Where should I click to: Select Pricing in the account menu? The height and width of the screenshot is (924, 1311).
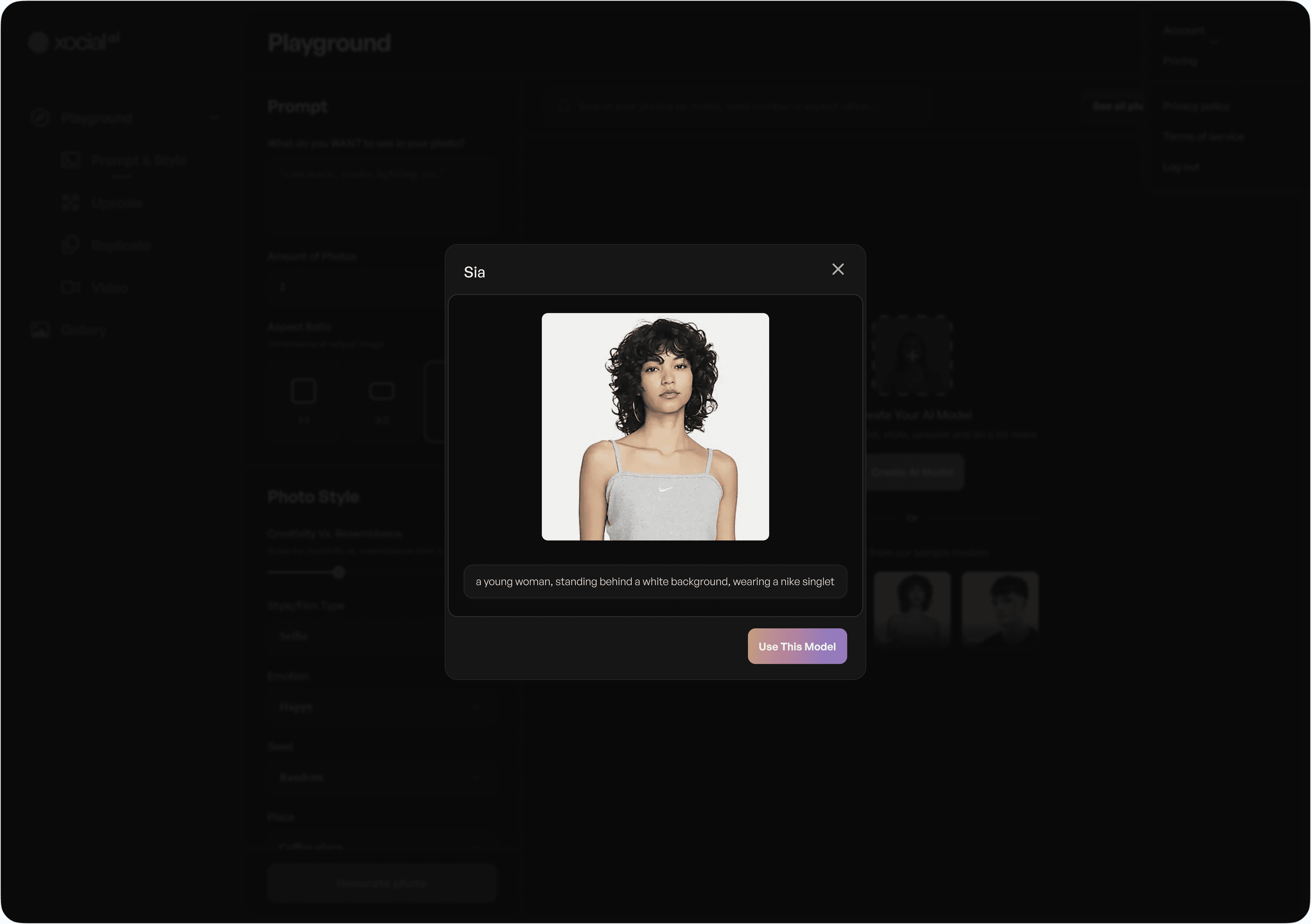(x=1180, y=60)
